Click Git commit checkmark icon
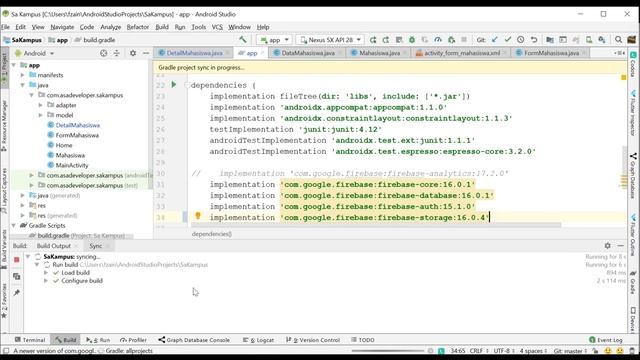This screenshot has width=640, height=360. coord(508,40)
